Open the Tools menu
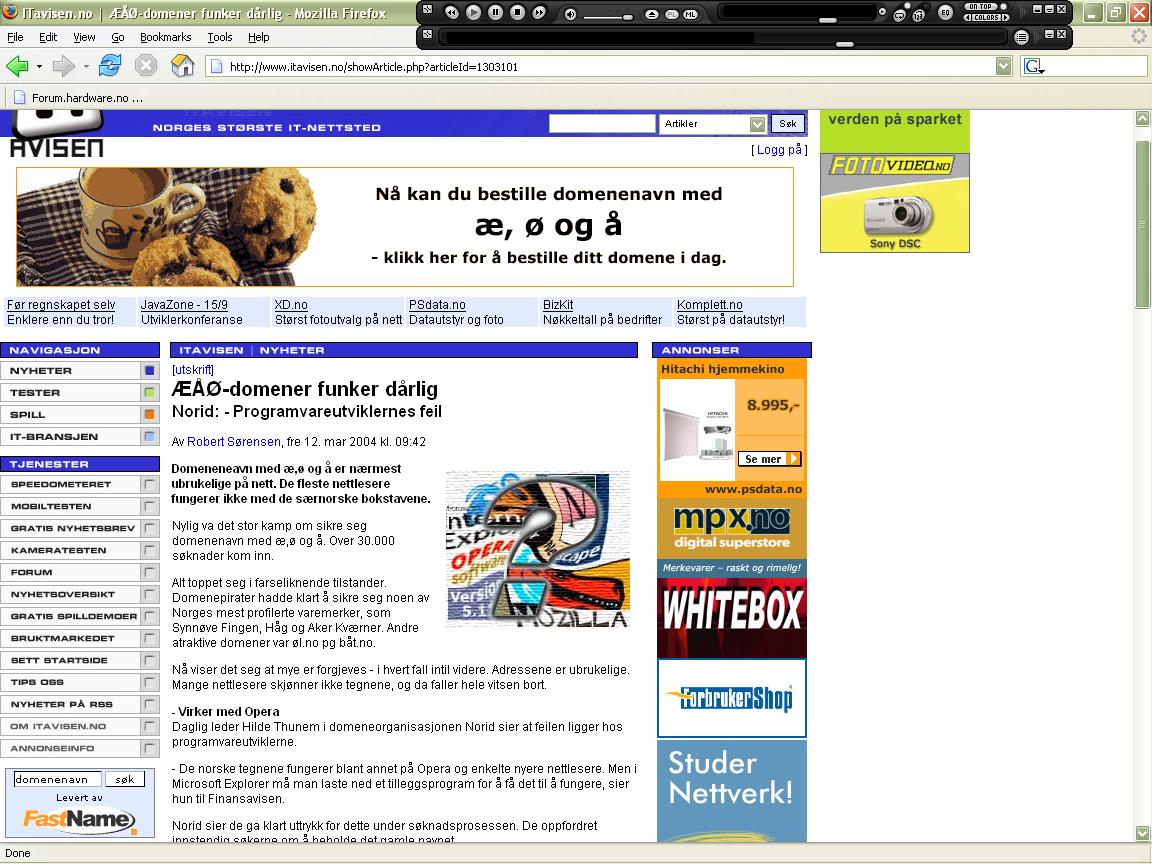The width and height of the screenshot is (1152, 864). tap(220, 37)
